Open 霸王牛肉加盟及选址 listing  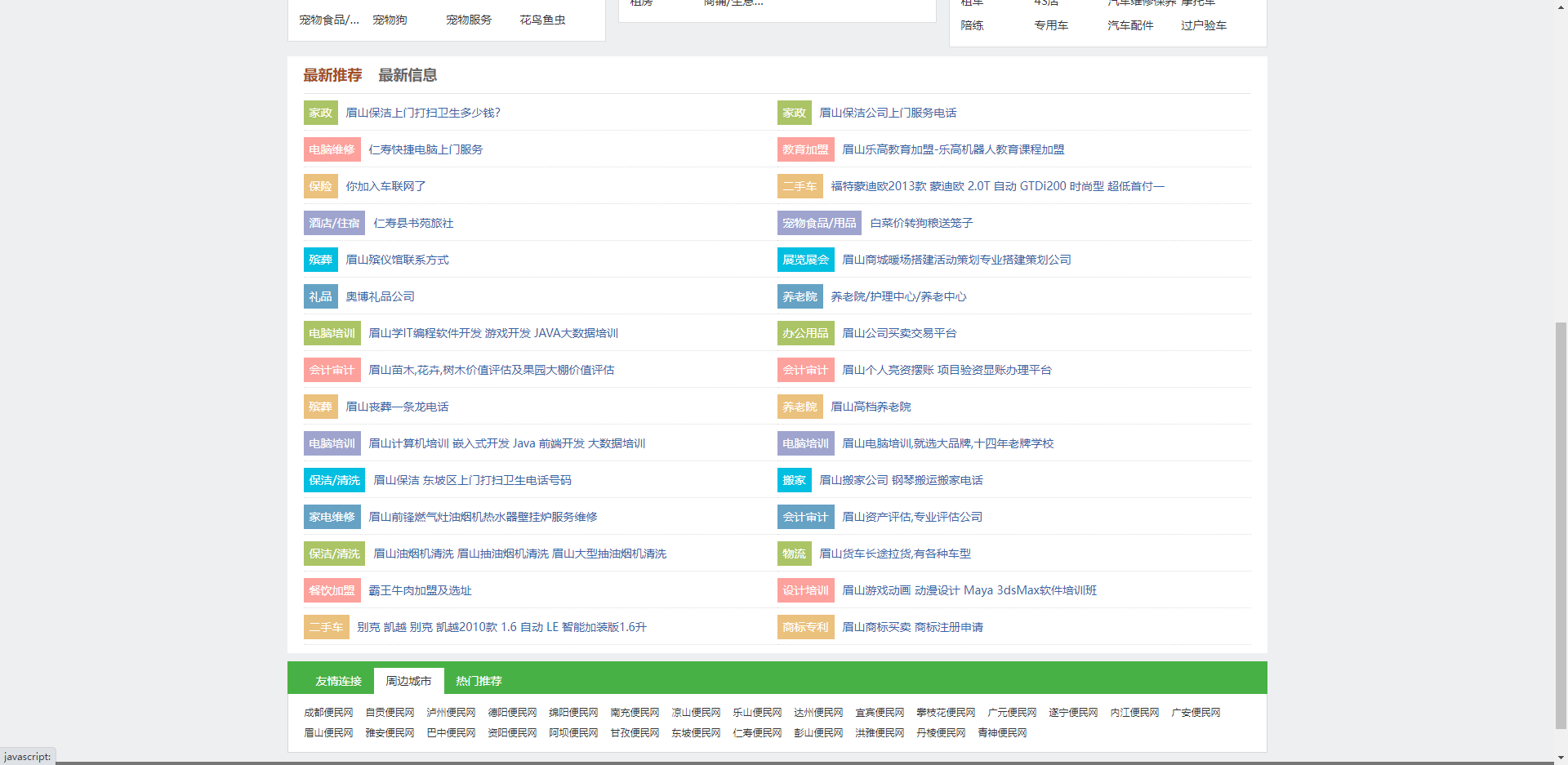[x=420, y=590]
